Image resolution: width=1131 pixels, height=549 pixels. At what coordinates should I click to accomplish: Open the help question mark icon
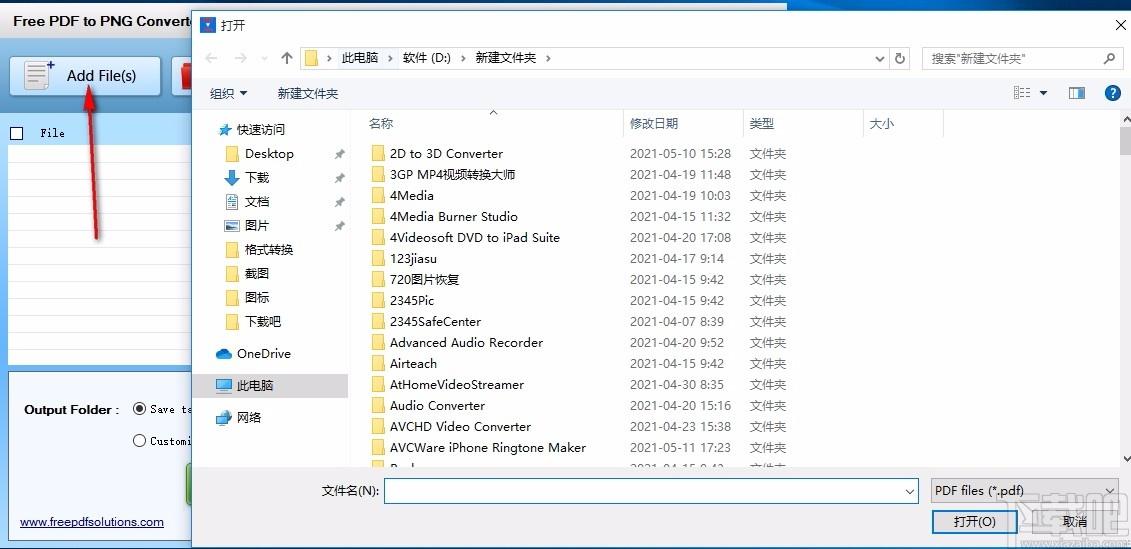(x=1112, y=93)
